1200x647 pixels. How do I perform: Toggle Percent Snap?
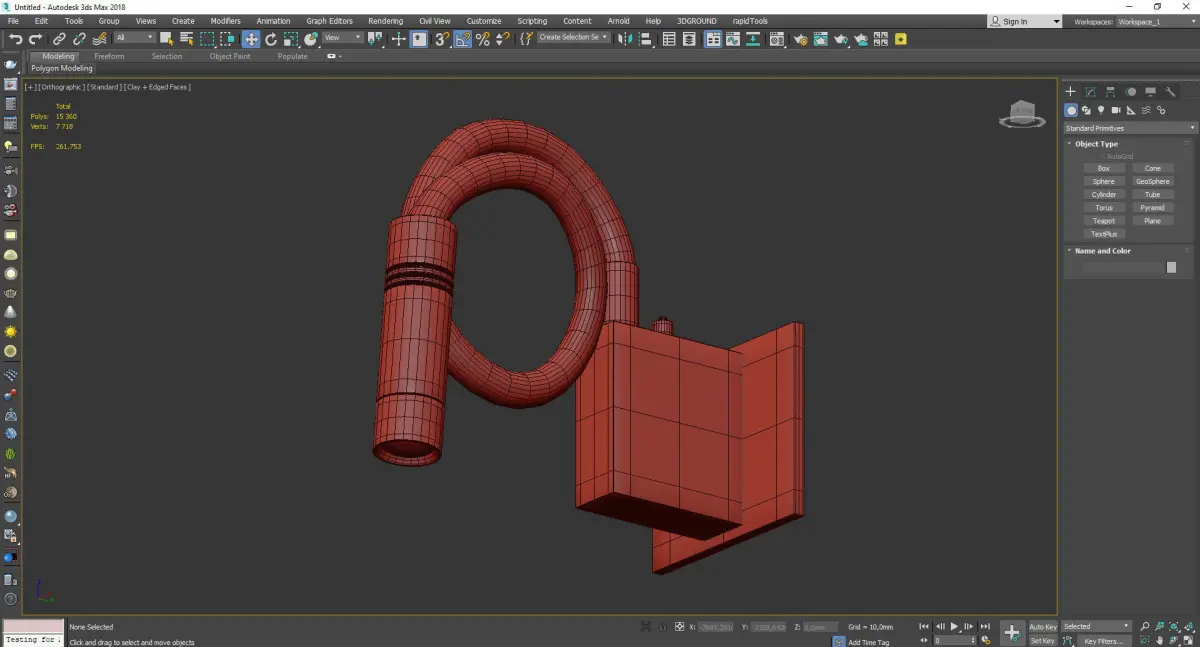[x=482, y=39]
